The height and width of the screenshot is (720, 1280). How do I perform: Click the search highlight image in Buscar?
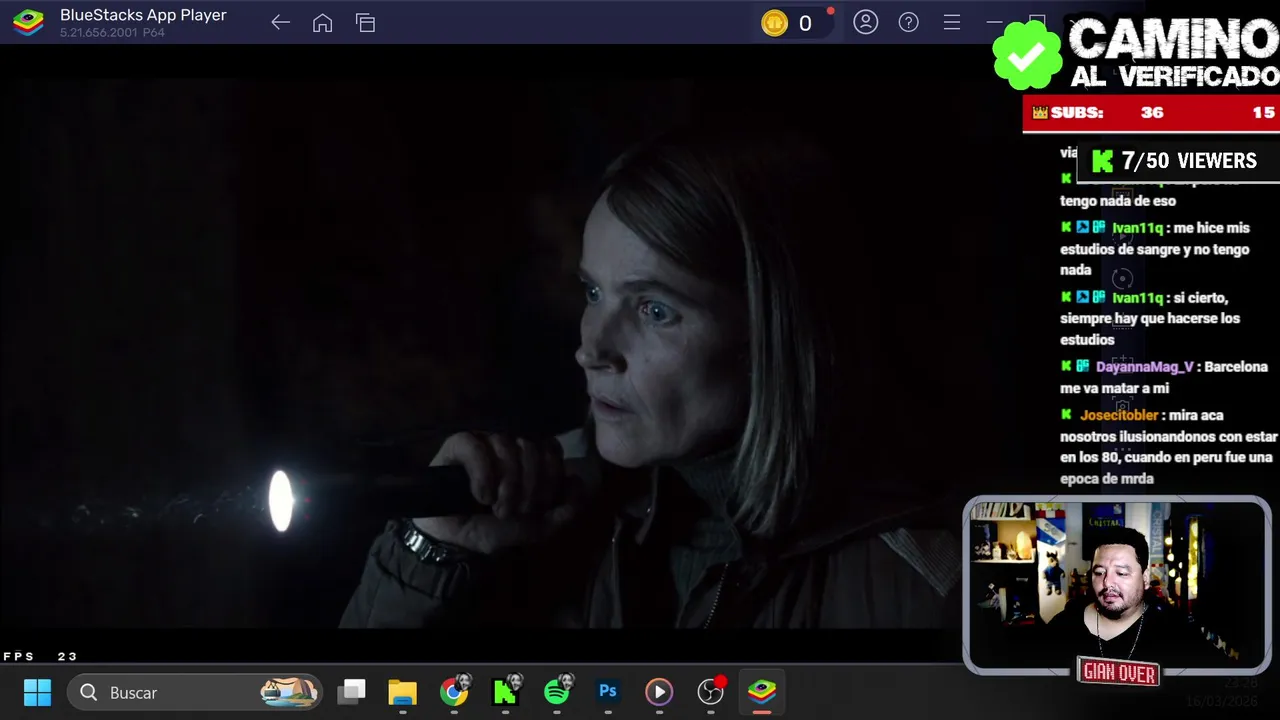pos(289,692)
